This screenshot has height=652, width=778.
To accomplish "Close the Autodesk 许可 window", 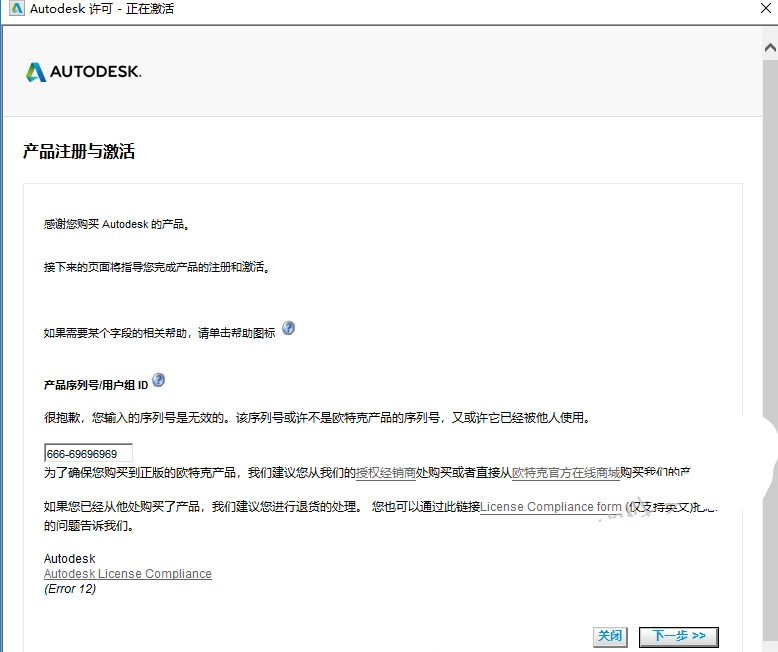I will (x=766, y=8).
